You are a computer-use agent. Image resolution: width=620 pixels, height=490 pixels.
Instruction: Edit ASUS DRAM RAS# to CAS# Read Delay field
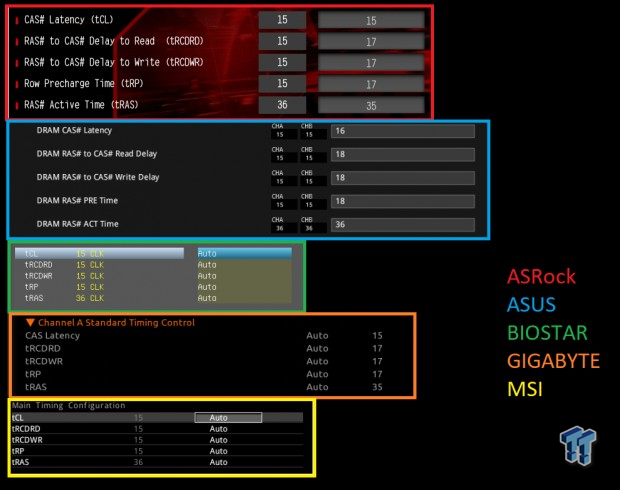[403, 154]
